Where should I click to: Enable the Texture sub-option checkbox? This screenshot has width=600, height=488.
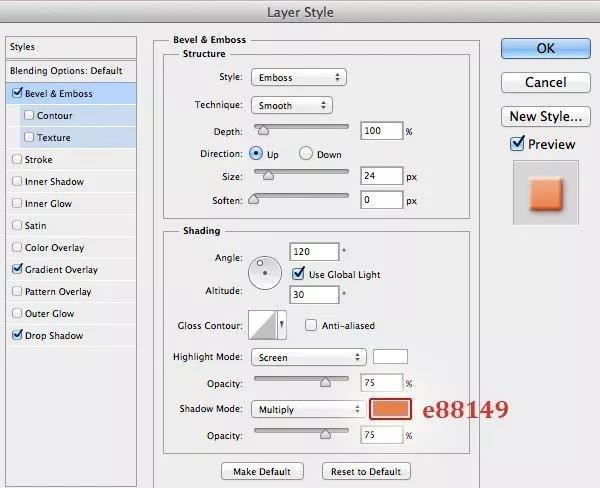click(29, 137)
